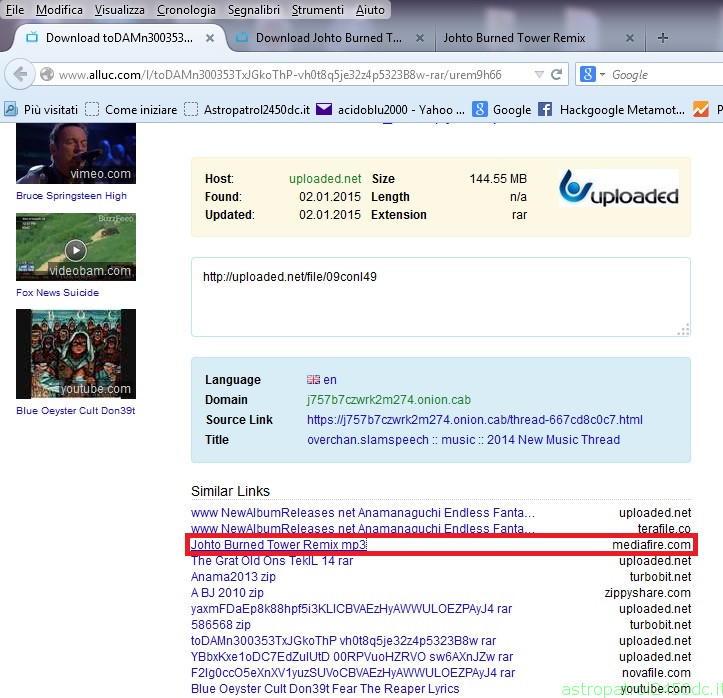This screenshot has width=723, height=698.
Task: Close the Download Johto Burned T... tab
Action: (420, 38)
